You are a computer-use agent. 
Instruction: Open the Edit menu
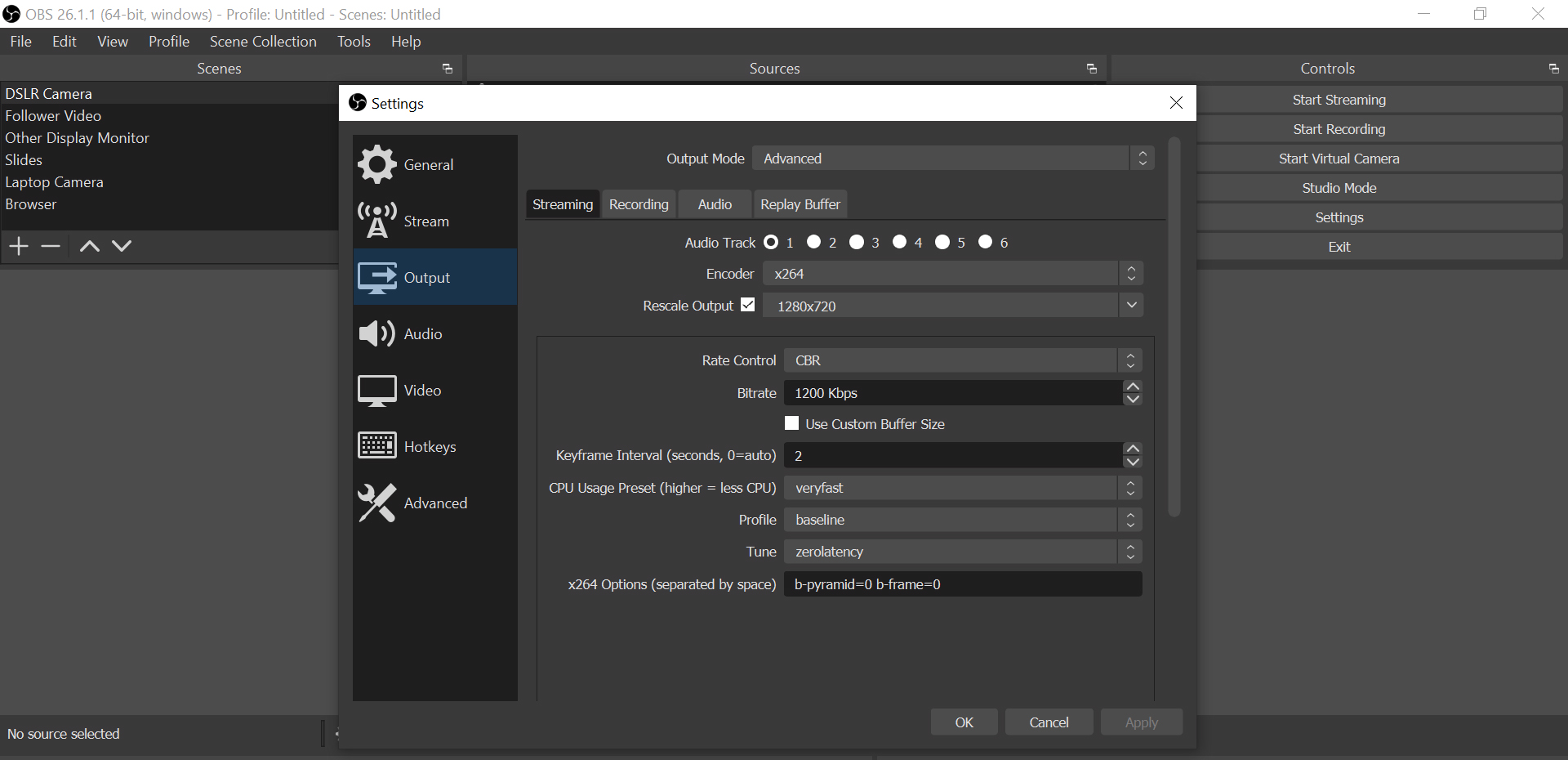click(65, 42)
